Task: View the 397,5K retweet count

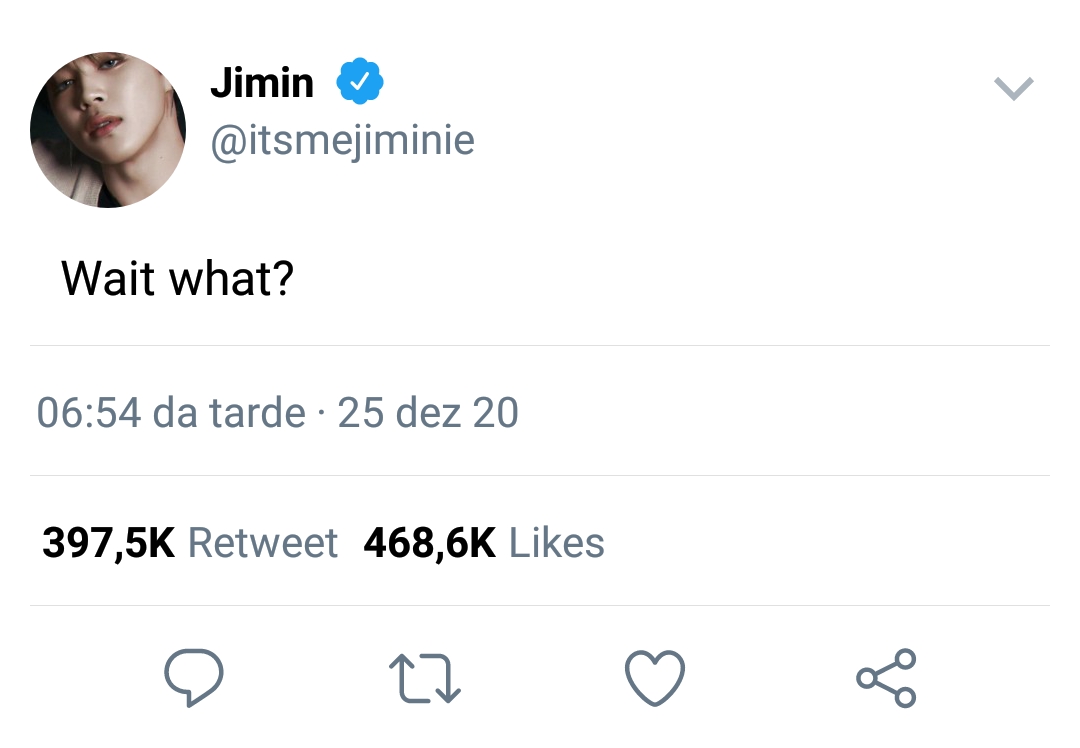Action: click(x=108, y=543)
